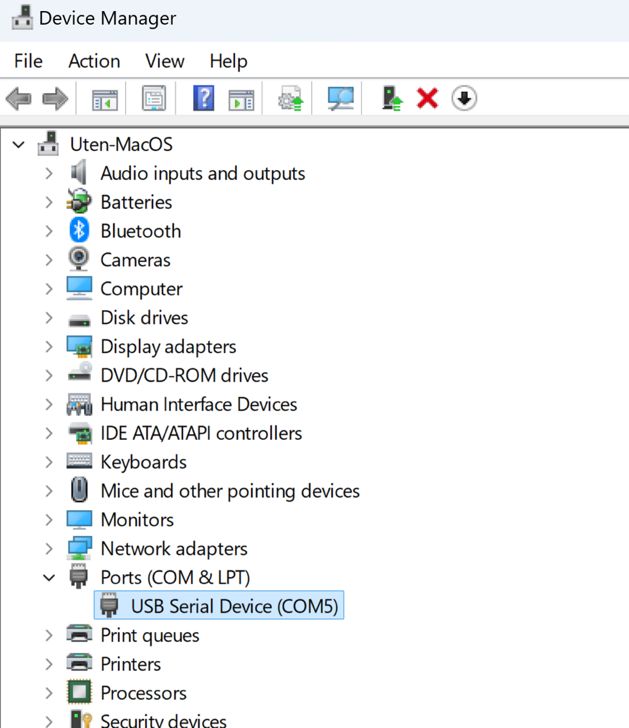
Task: Select the Disk drives label
Action: pos(144,318)
